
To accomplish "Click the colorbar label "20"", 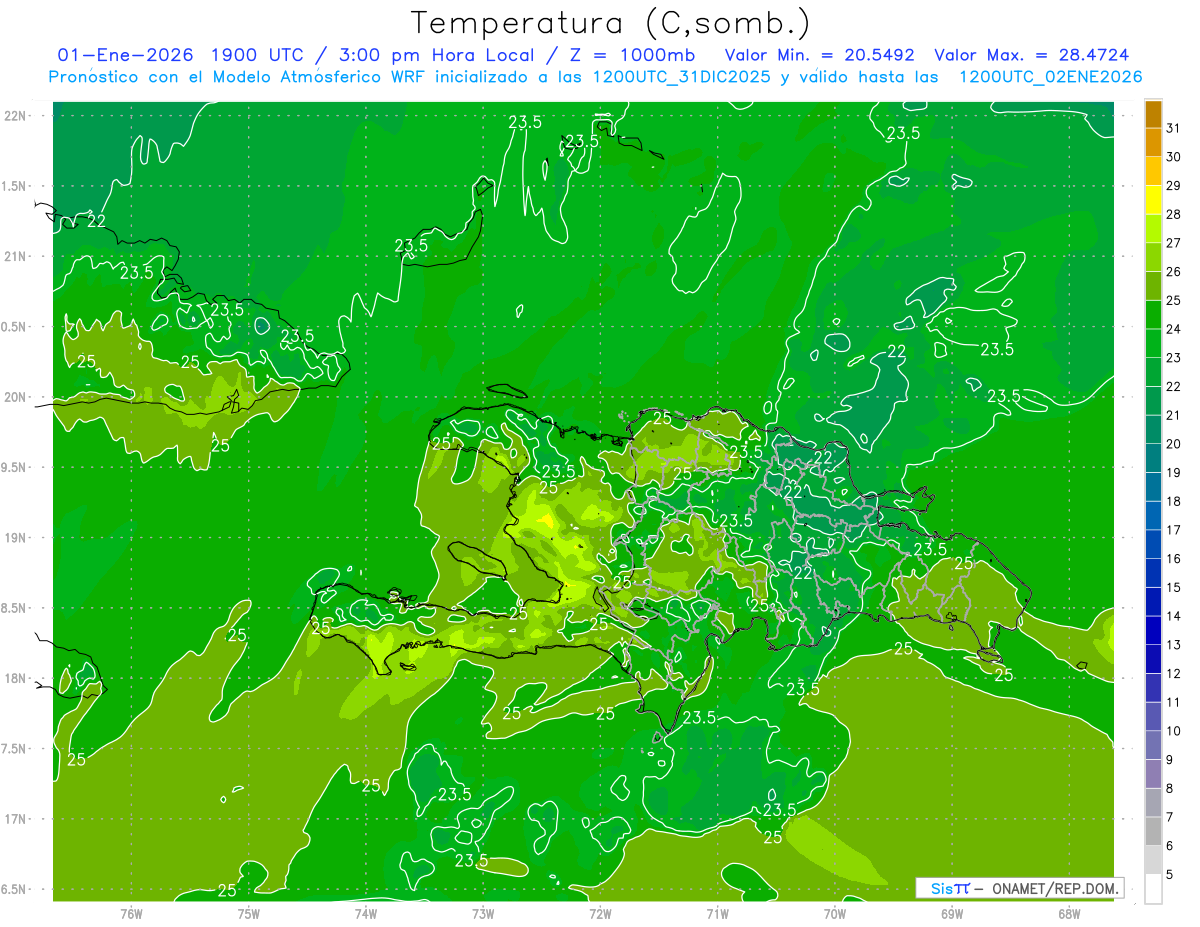I will 1174,443.
